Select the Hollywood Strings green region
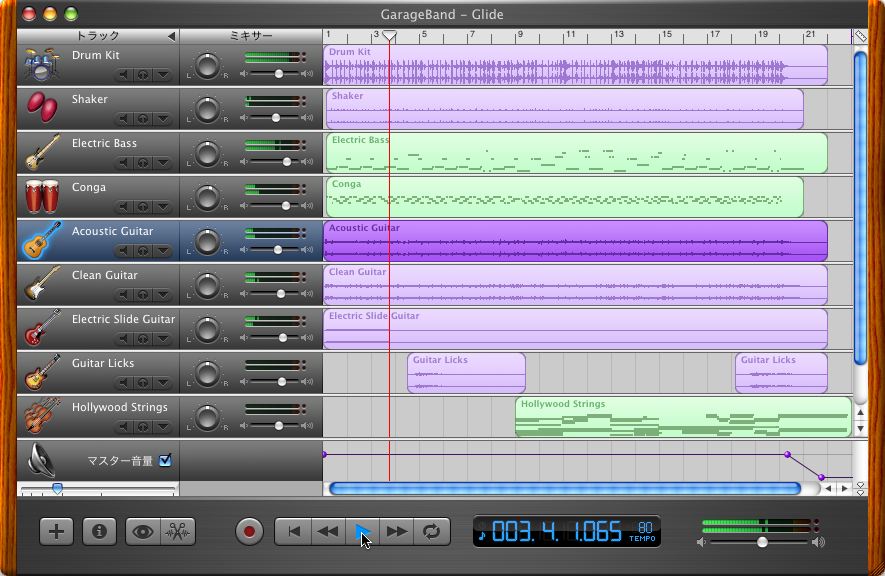Viewport: 885px width, 576px height. (x=683, y=416)
